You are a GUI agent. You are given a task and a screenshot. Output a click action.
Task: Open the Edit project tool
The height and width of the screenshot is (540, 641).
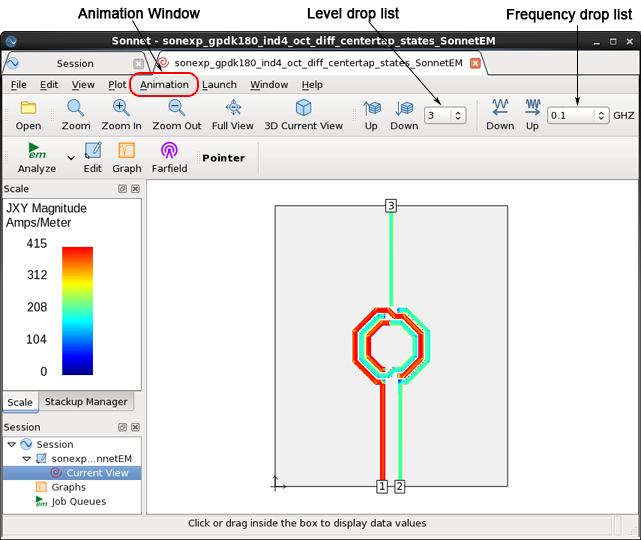click(x=93, y=158)
